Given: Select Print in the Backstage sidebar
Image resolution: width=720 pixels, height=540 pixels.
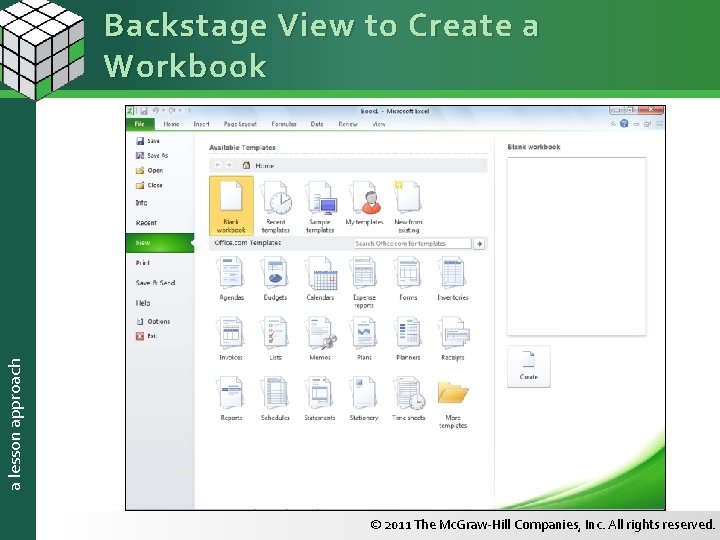Looking at the screenshot, I should pyautogui.click(x=143, y=263).
